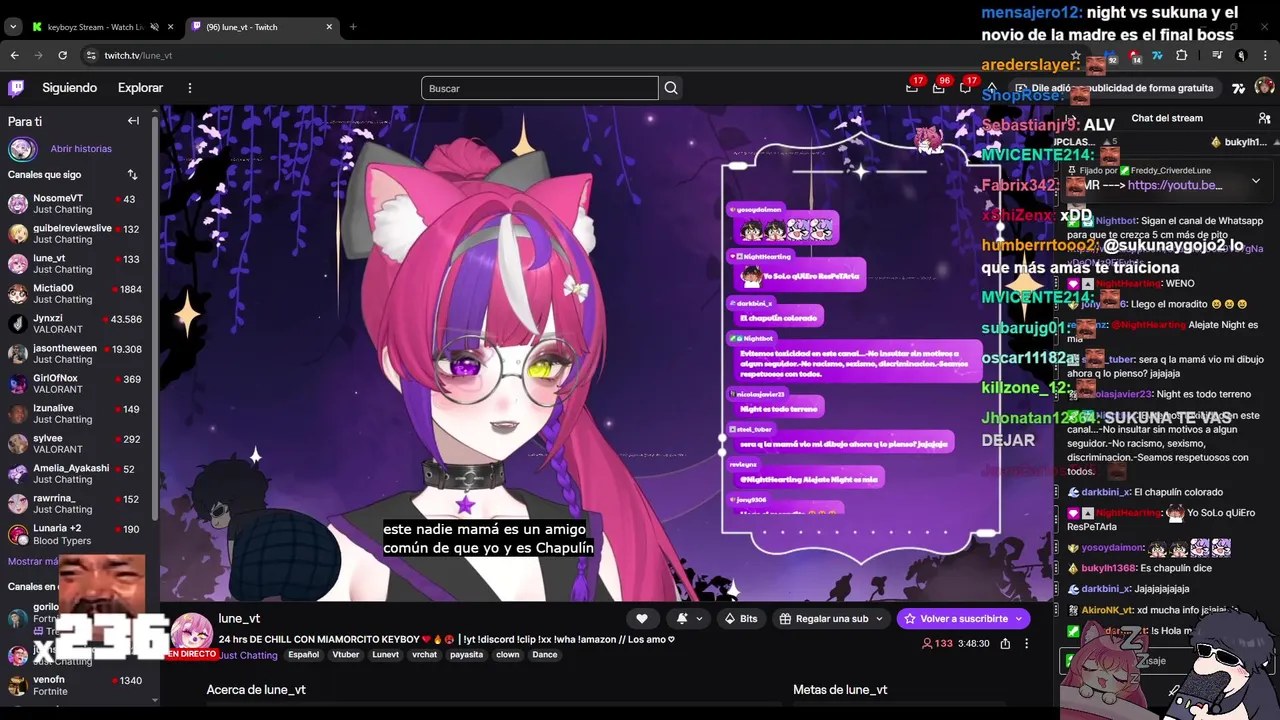This screenshot has height=720, width=1280.
Task: Go to Siguiendo
Action: (69, 88)
